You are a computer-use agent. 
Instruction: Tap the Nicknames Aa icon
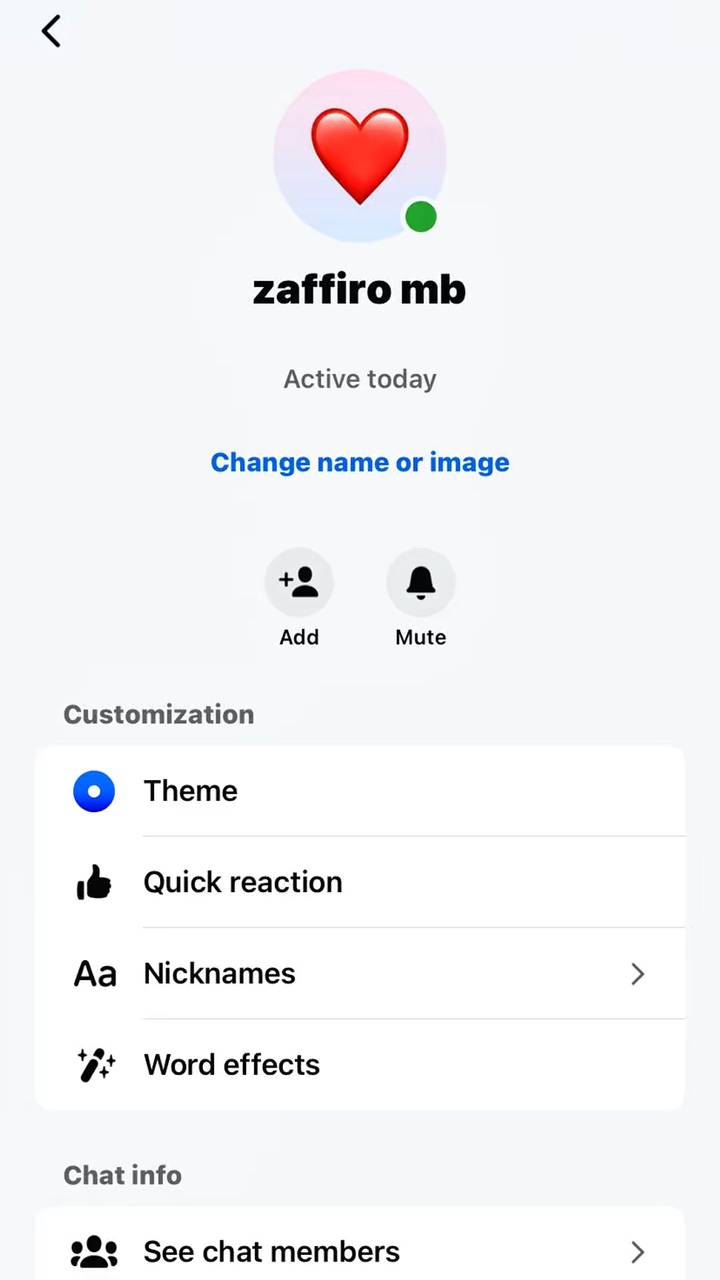(x=95, y=974)
